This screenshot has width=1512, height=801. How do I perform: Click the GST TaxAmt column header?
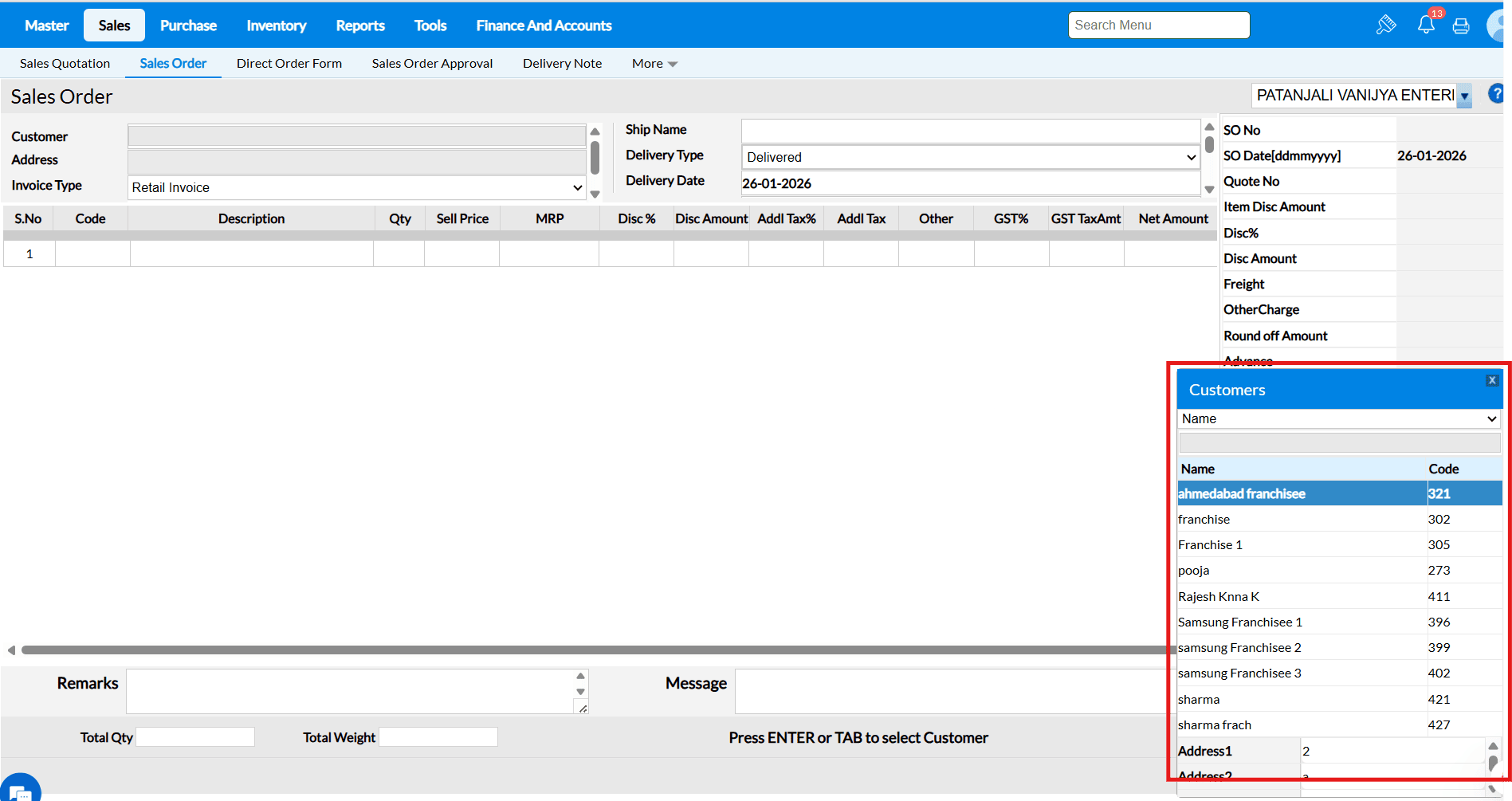(1086, 218)
